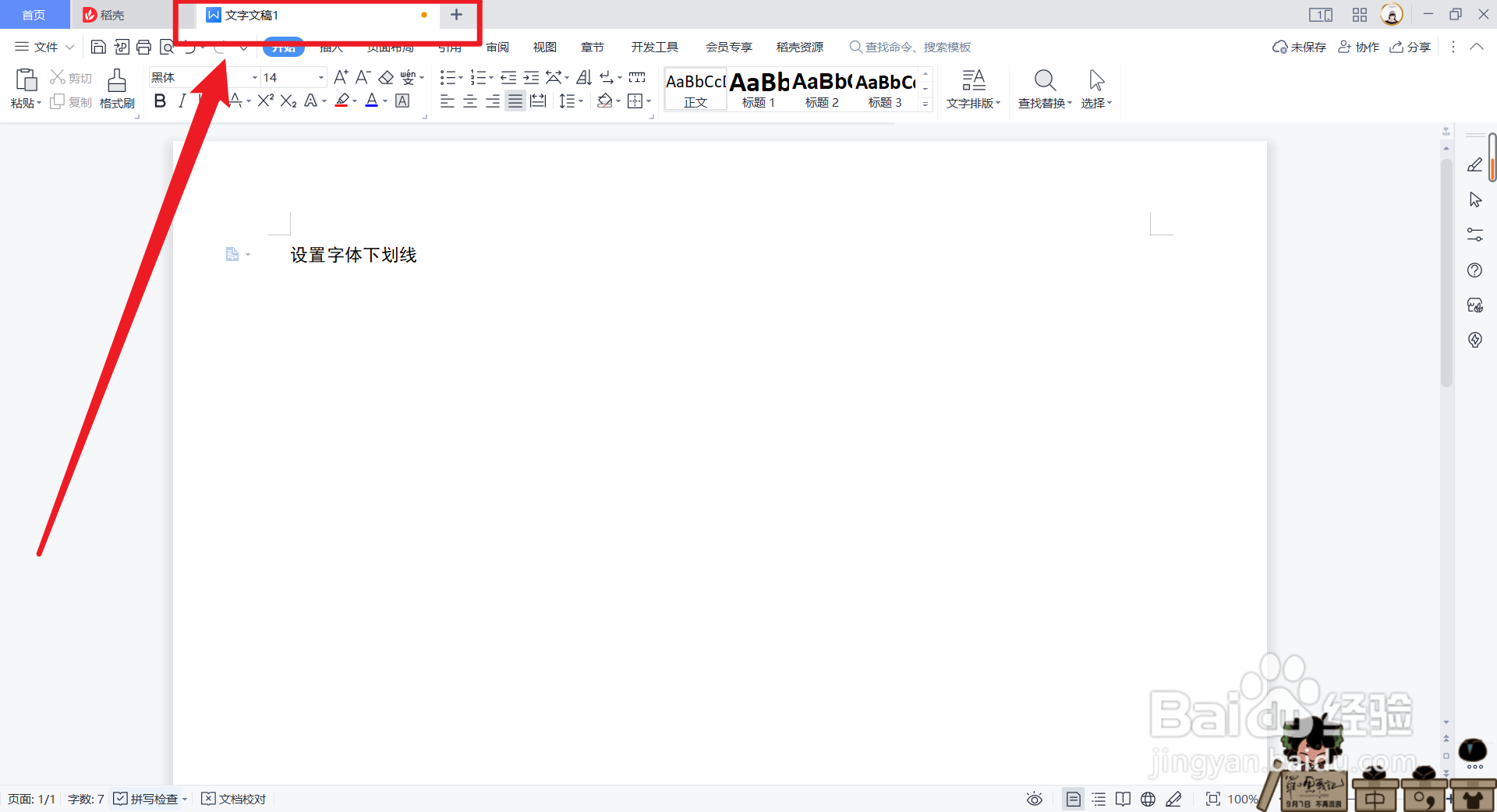The image size is (1497, 812).
Task: Open numbered list style dropdown arrow
Action: (491, 77)
